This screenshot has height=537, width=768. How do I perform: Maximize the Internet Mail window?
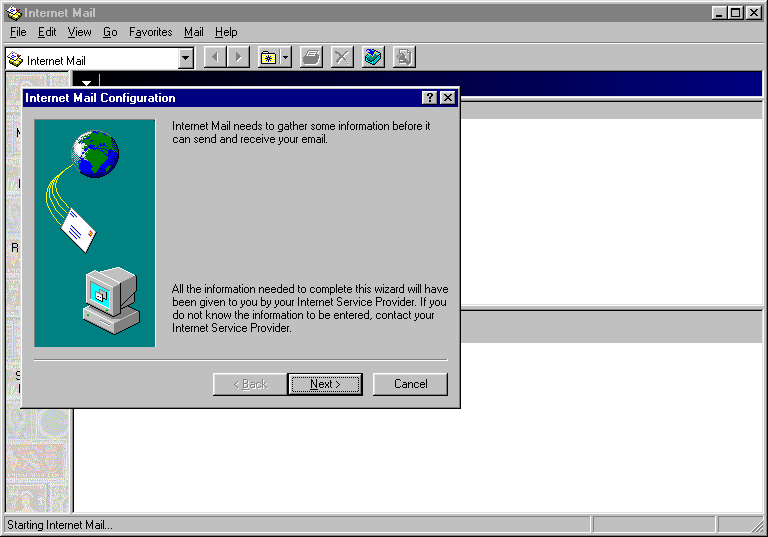click(x=735, y=13)
